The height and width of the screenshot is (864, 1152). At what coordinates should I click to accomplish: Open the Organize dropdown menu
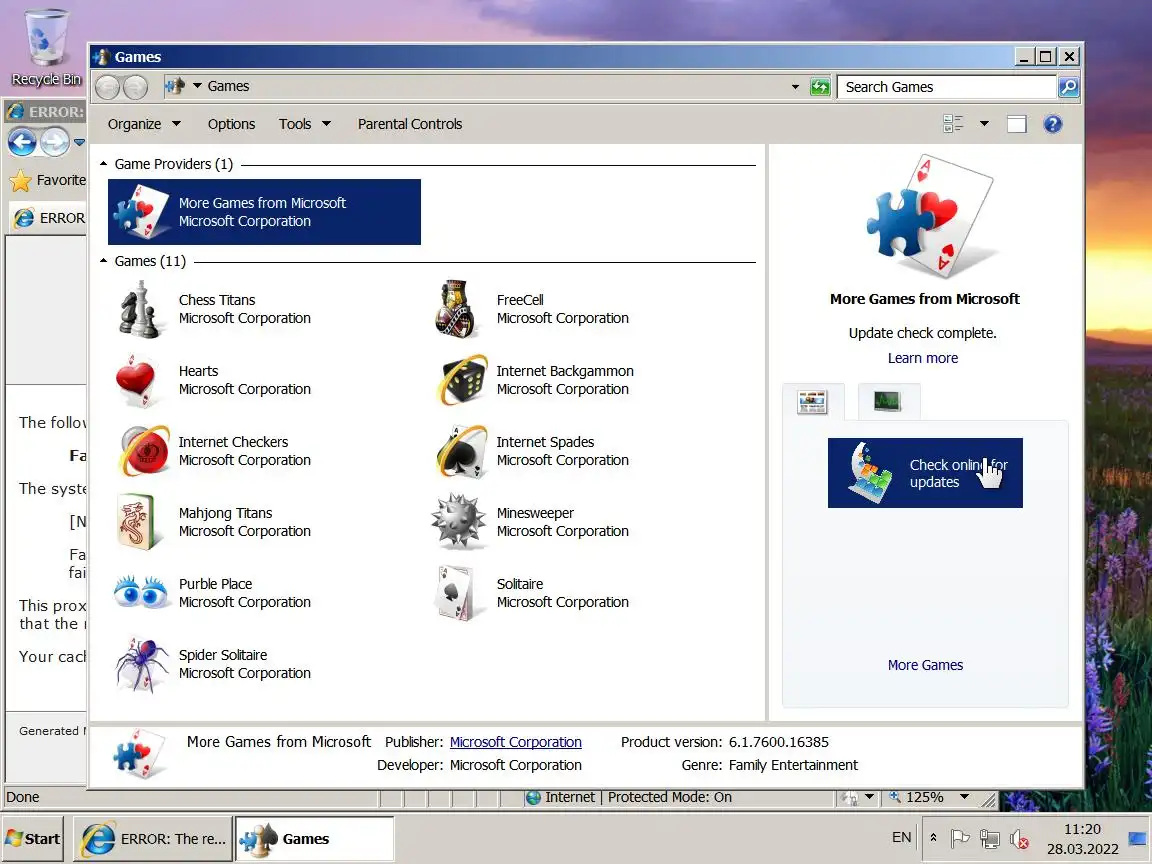[144, 124]
